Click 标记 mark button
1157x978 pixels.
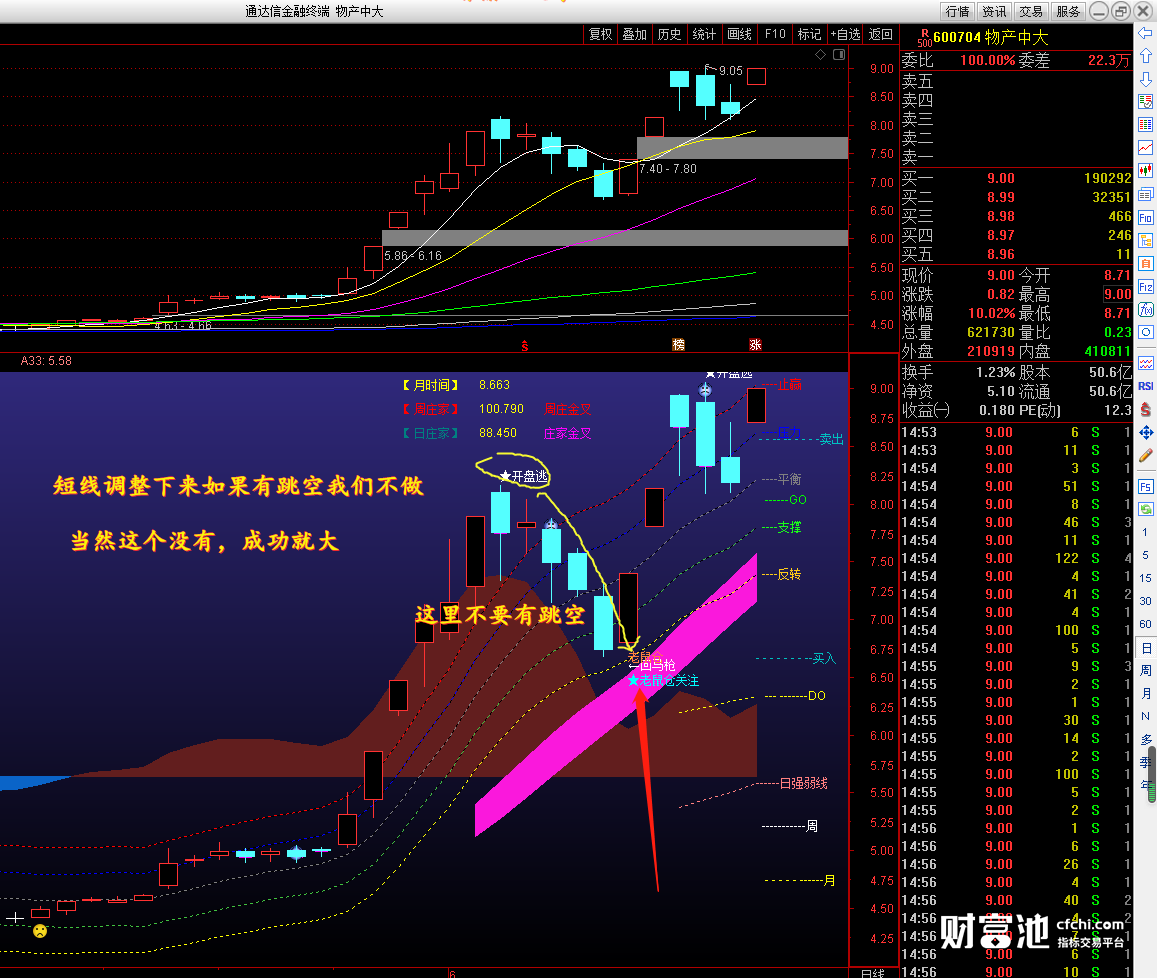coord(809,34)
